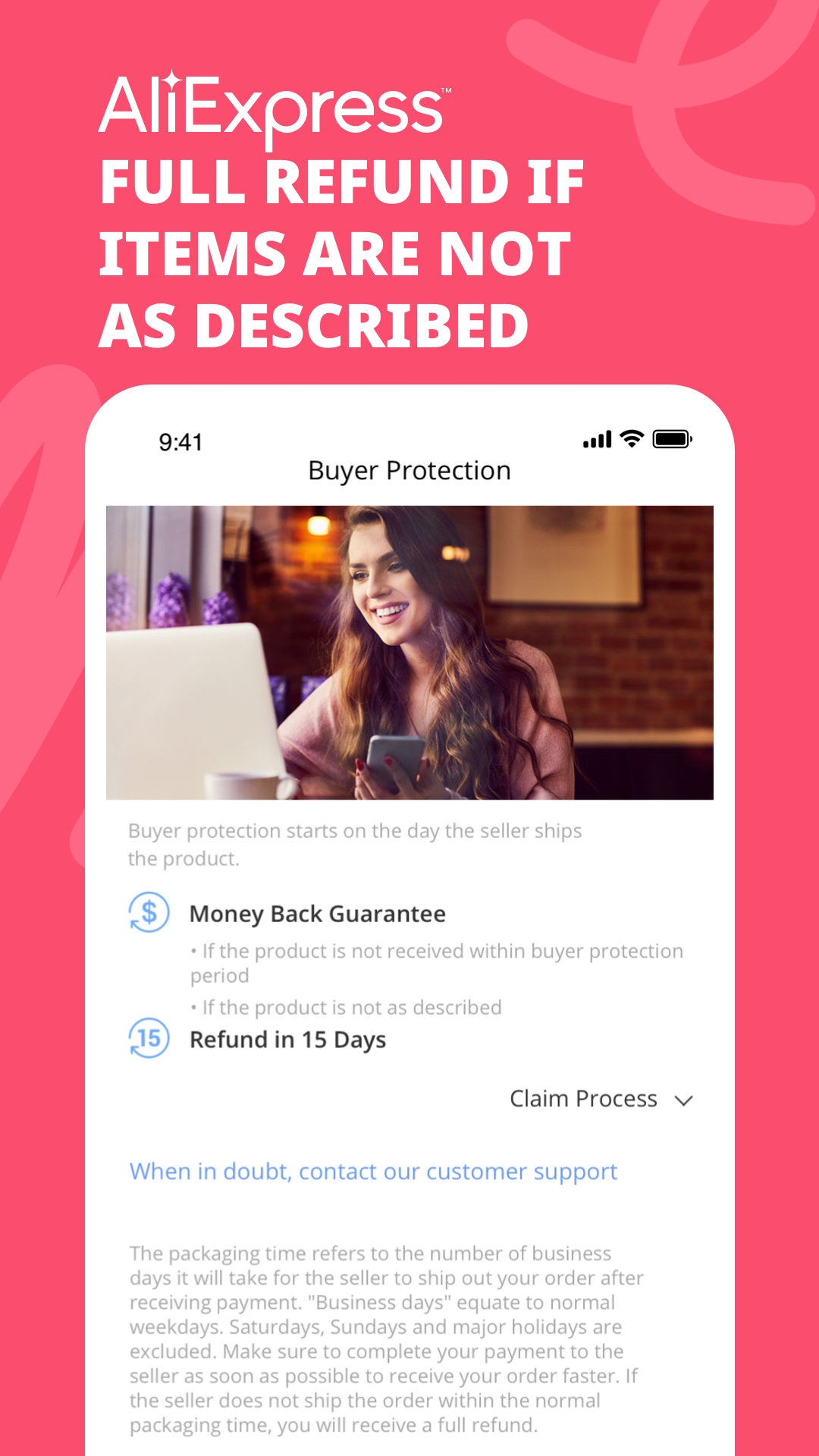Viewport: 819px width, 1456px height.
Task: Click the FULL REFUND headline text
Action: pyautogui.click(x=341, y=253)
